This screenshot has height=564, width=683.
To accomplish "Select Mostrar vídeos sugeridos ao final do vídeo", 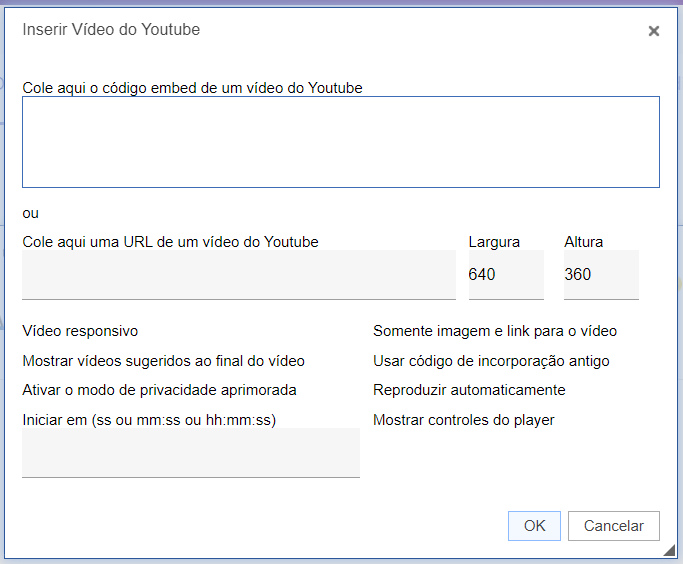I will [163, 361].
